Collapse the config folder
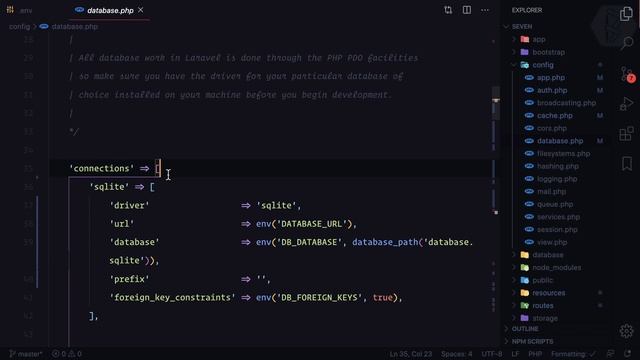Screen dimensions: 640x360 click(x=543, y=65)
